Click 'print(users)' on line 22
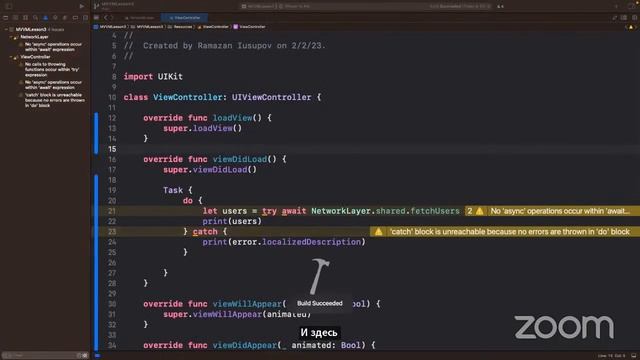Viewport: 640px width, 360px height. tap(232, 222)
